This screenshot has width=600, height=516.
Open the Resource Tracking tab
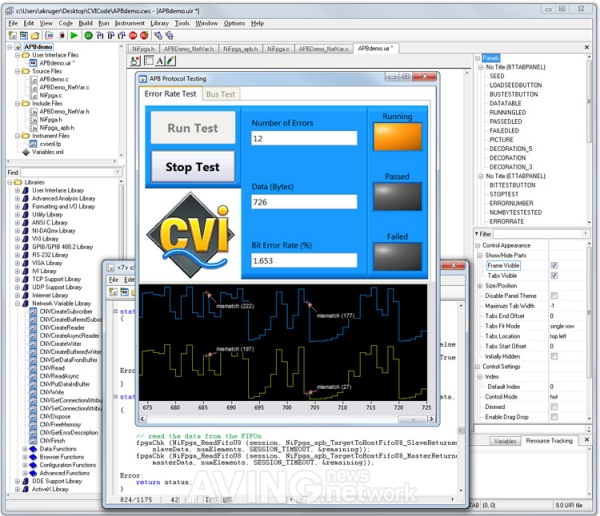549,441
